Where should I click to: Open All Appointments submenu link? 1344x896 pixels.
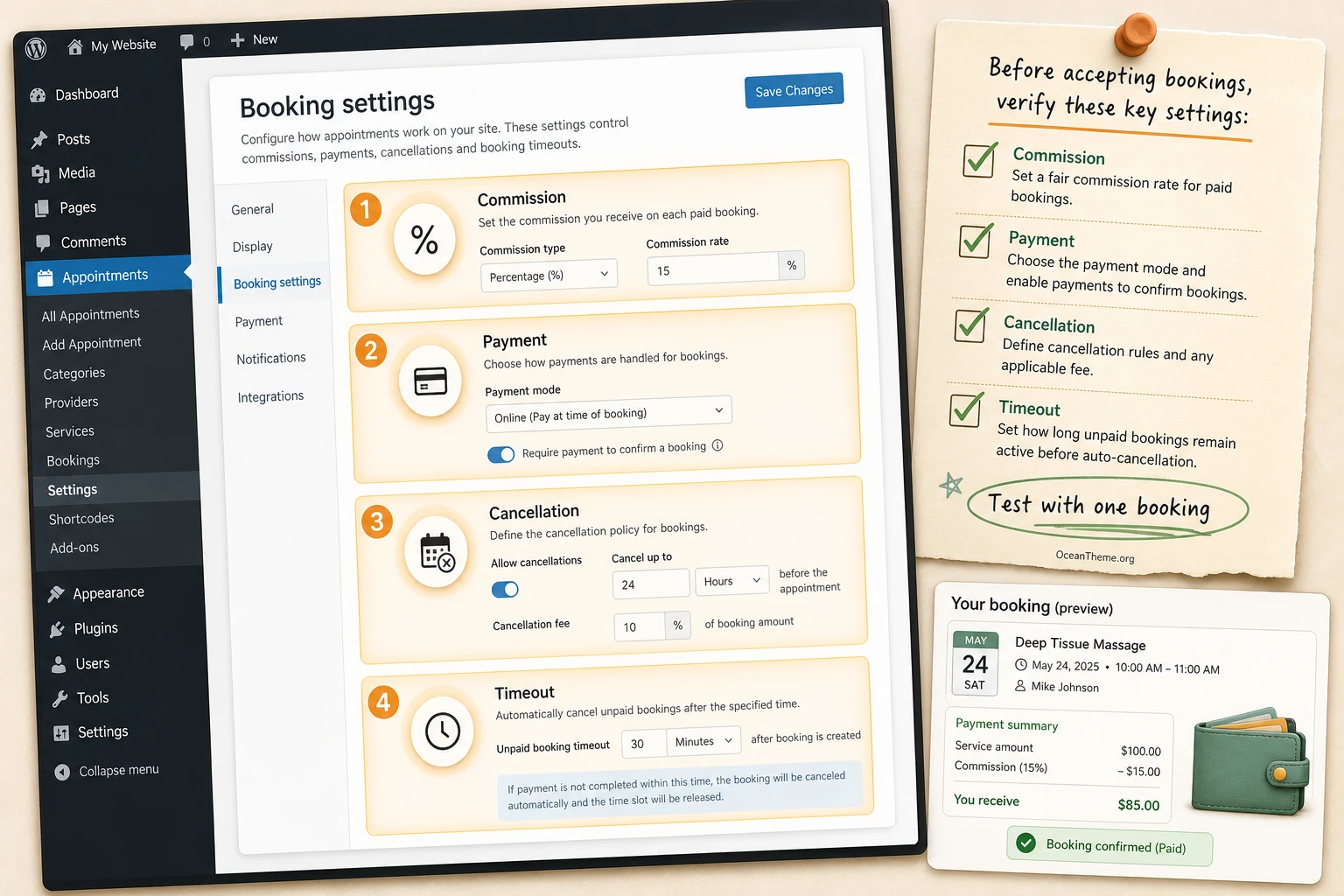(91, 315)
